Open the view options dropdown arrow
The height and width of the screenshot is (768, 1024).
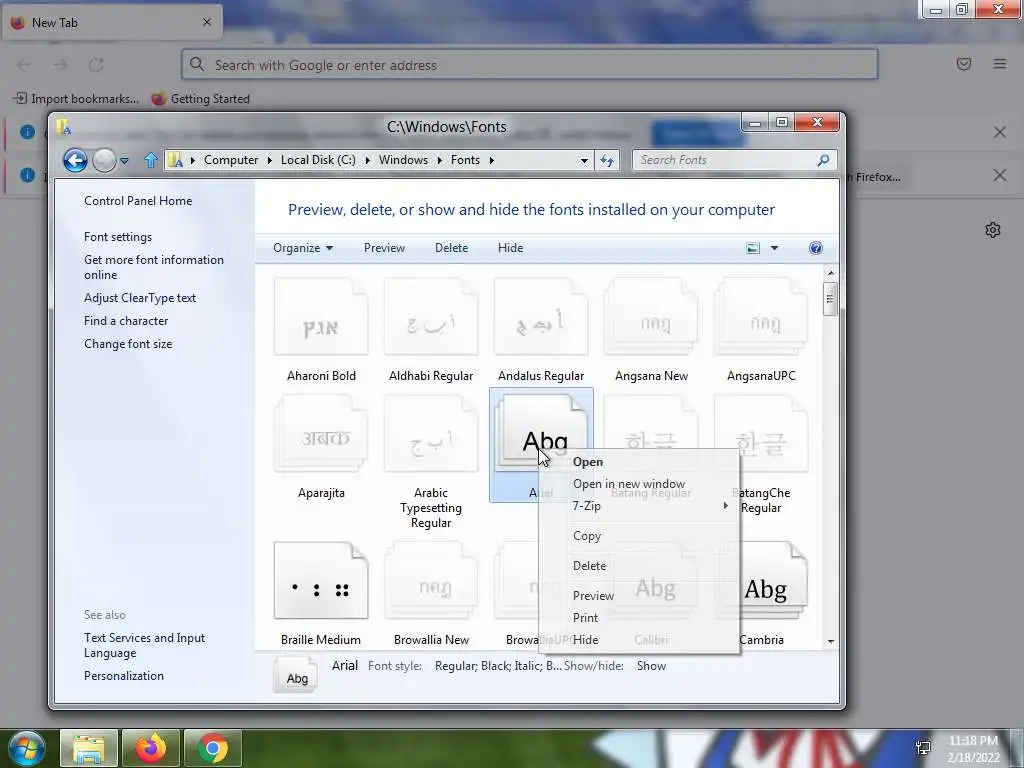pyautogui.click(x=774, y=248)
